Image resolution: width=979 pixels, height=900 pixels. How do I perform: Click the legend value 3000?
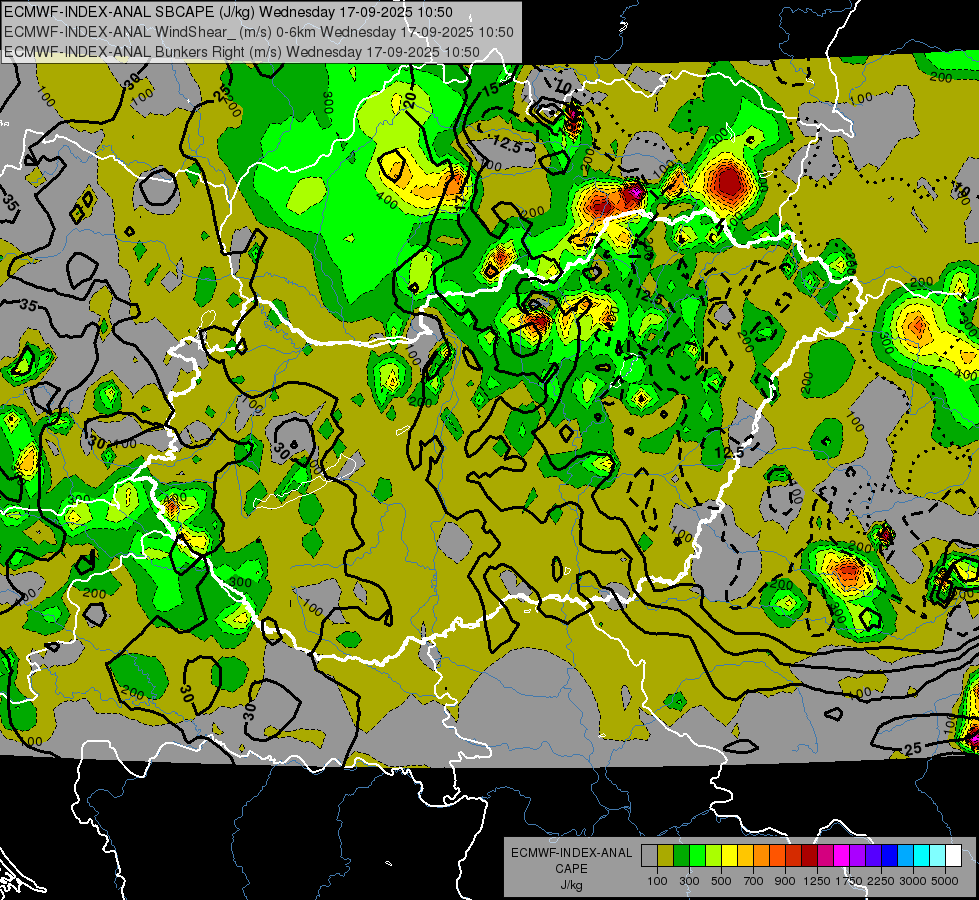pos(913,881)
